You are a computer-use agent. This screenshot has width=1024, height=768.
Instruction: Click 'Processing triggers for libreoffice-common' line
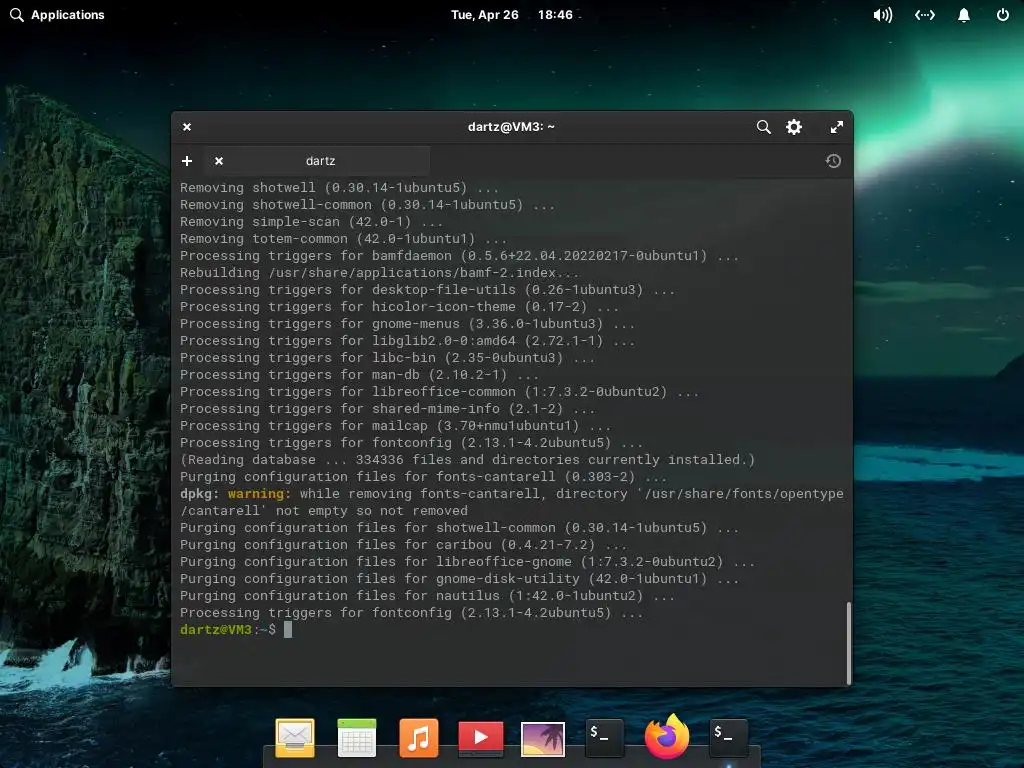(439, 392)
